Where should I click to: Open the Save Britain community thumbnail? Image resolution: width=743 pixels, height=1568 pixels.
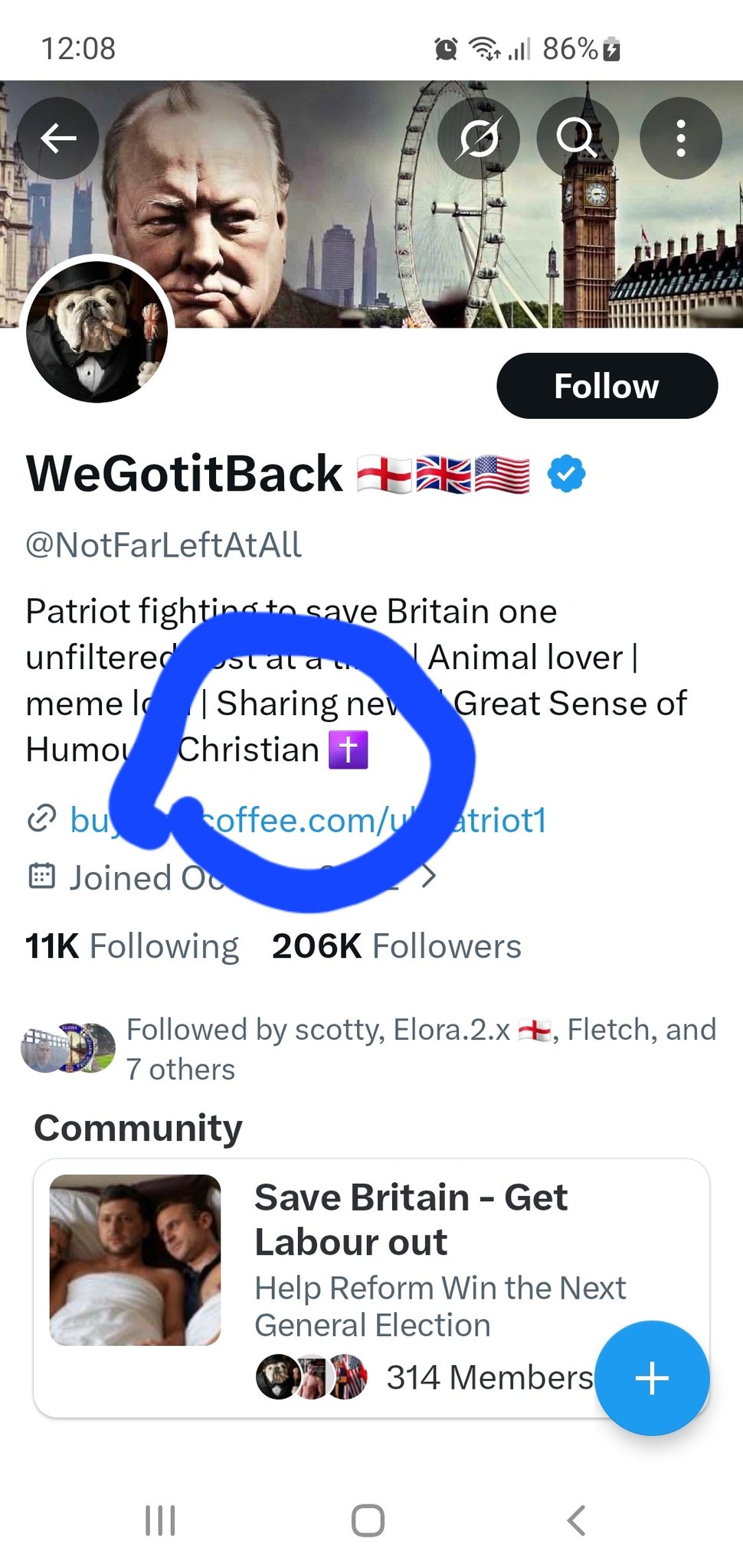pos(135,1260)
